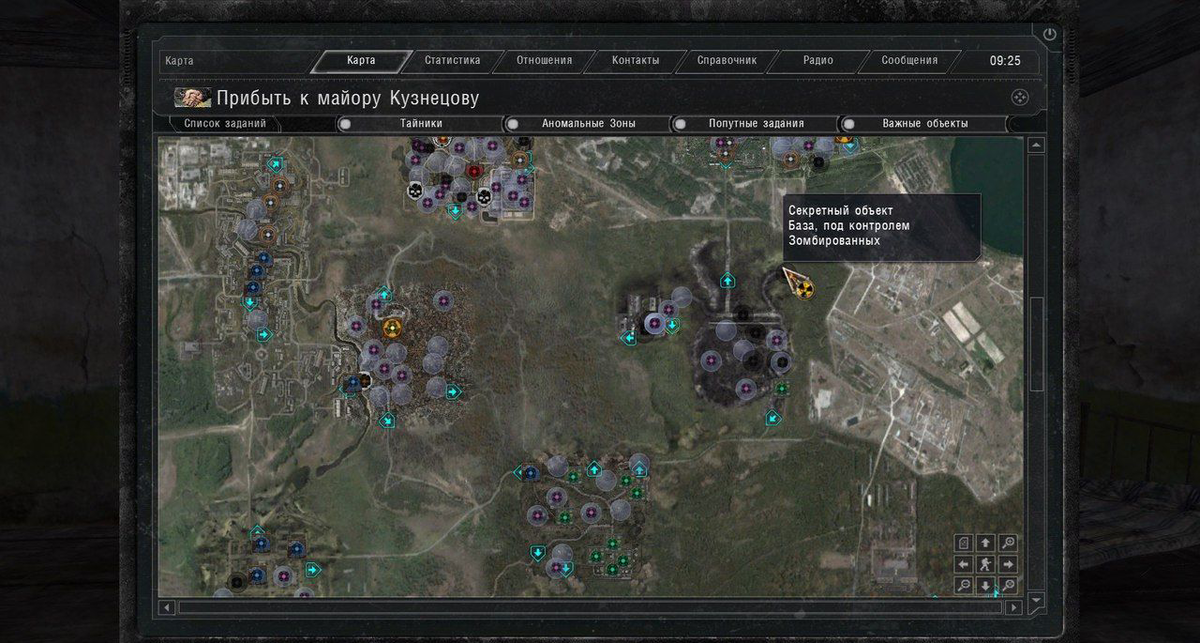Image resolution: width=1200 pixels, height=643 pixels.
Task: Toggle the Тайники map filter
Action: coord(422,124)
